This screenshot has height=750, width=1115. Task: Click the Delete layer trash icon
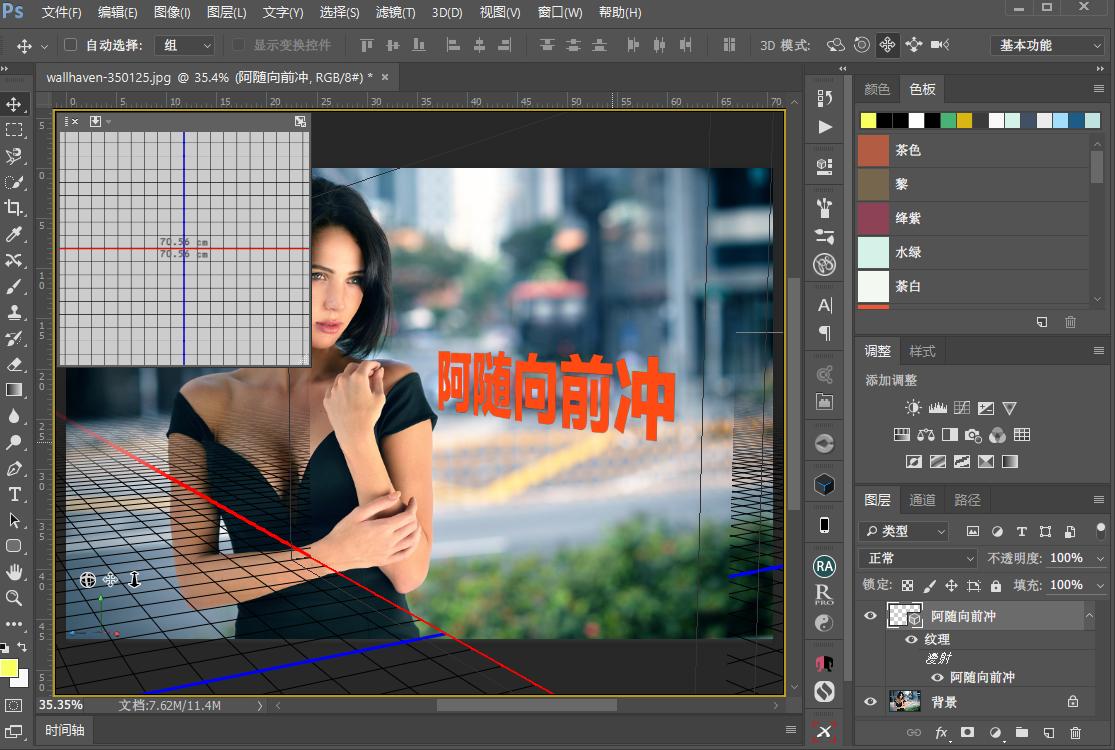[x=1075, y=732]
